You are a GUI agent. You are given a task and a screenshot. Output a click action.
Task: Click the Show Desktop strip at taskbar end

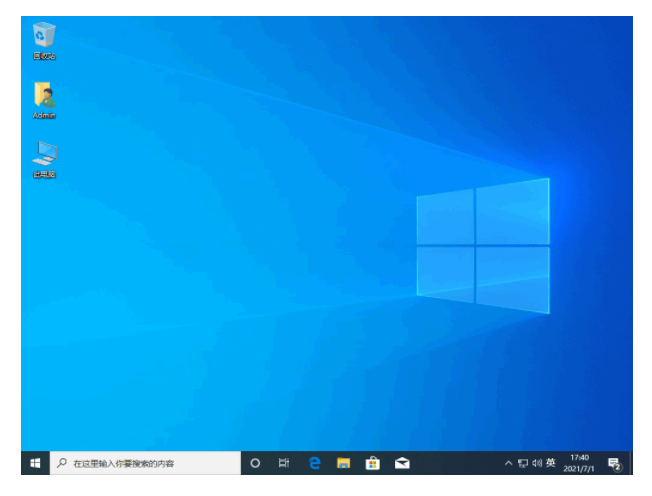(630, 463)
